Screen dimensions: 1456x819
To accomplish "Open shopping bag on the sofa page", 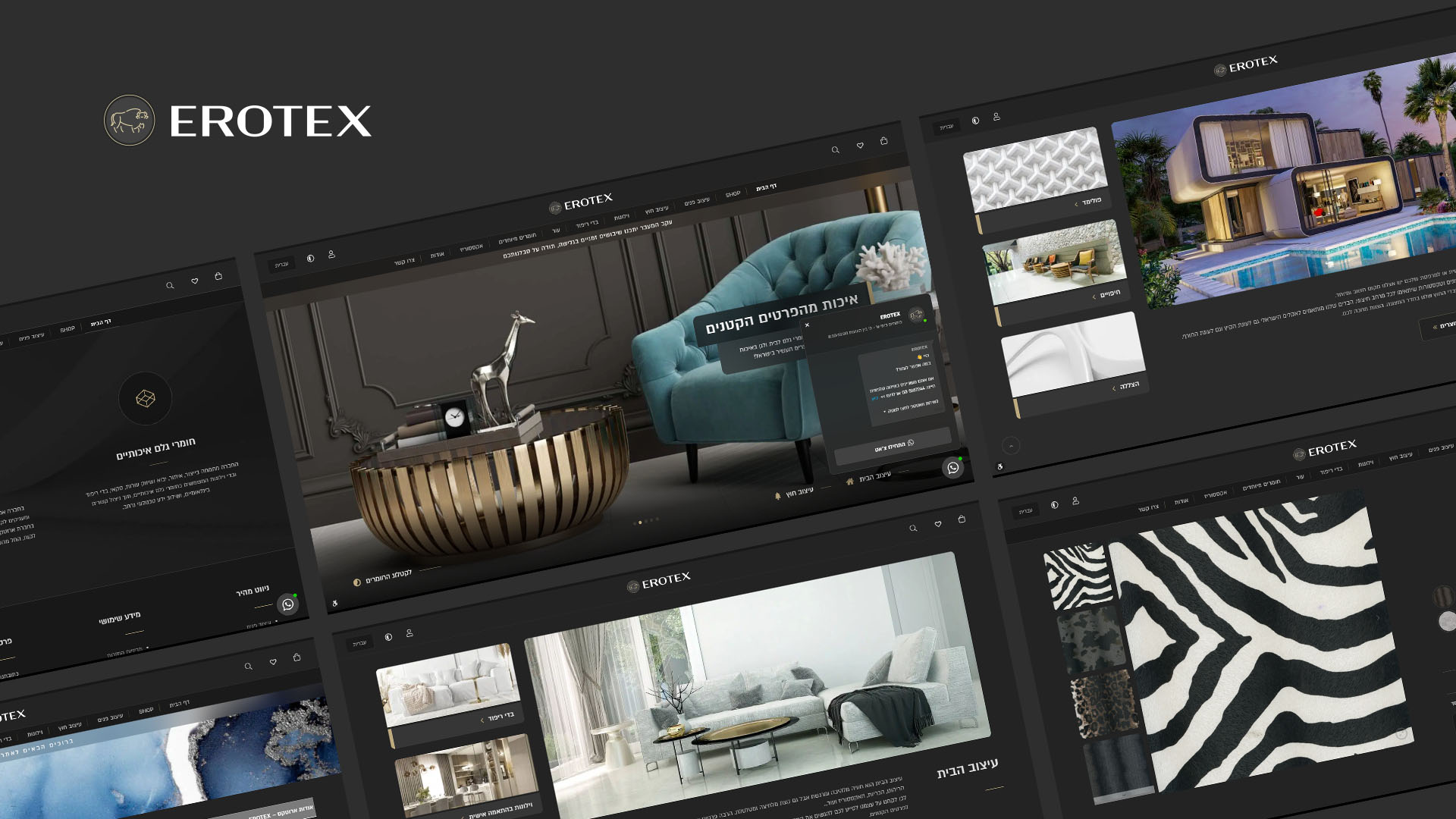I will click(x=962, y=519).
